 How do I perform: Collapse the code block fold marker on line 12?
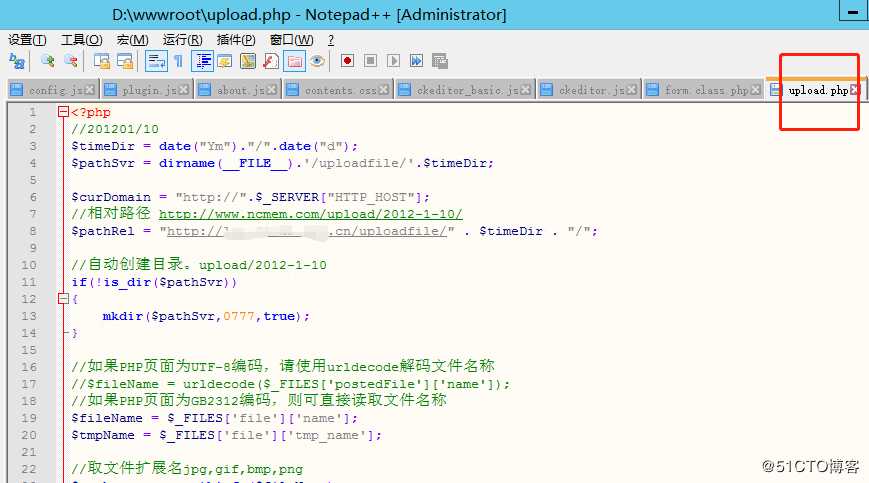click(63, 299)
